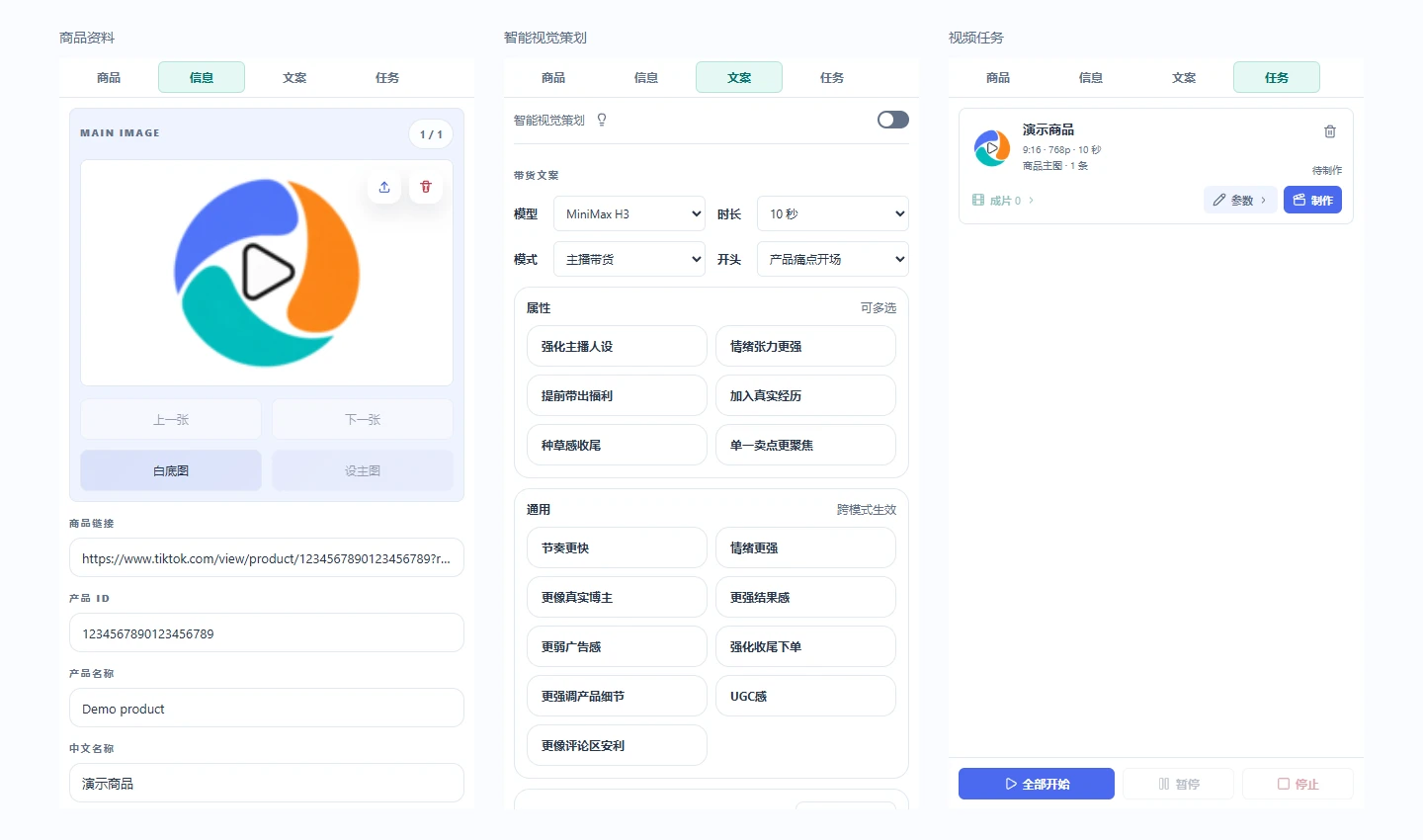Enable the 更强结果感 option
1423x840 pixels.
(x=805, y=597)
